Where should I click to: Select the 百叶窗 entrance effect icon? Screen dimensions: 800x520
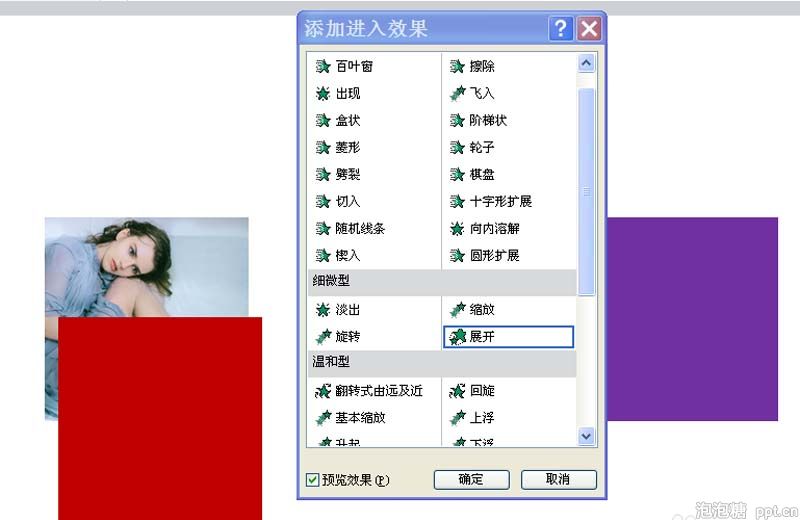pos(323,67)
